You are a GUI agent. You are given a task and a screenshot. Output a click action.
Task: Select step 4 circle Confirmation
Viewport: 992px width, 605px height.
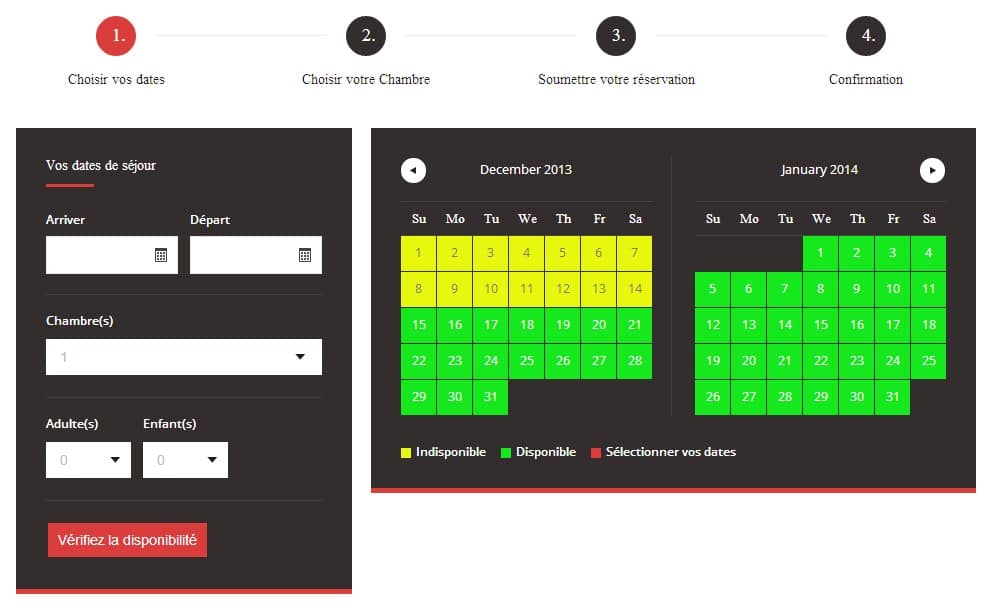pos(866,36)
